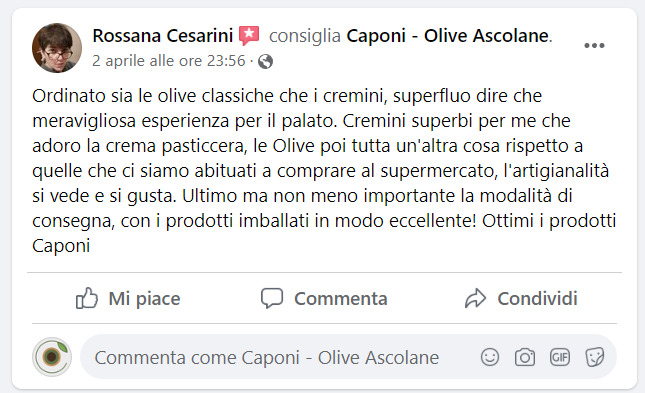Click the post timestamp 2 aprile alle ore 23:56
This screenshot has width=645, height=393.
[x=169, y=61]
